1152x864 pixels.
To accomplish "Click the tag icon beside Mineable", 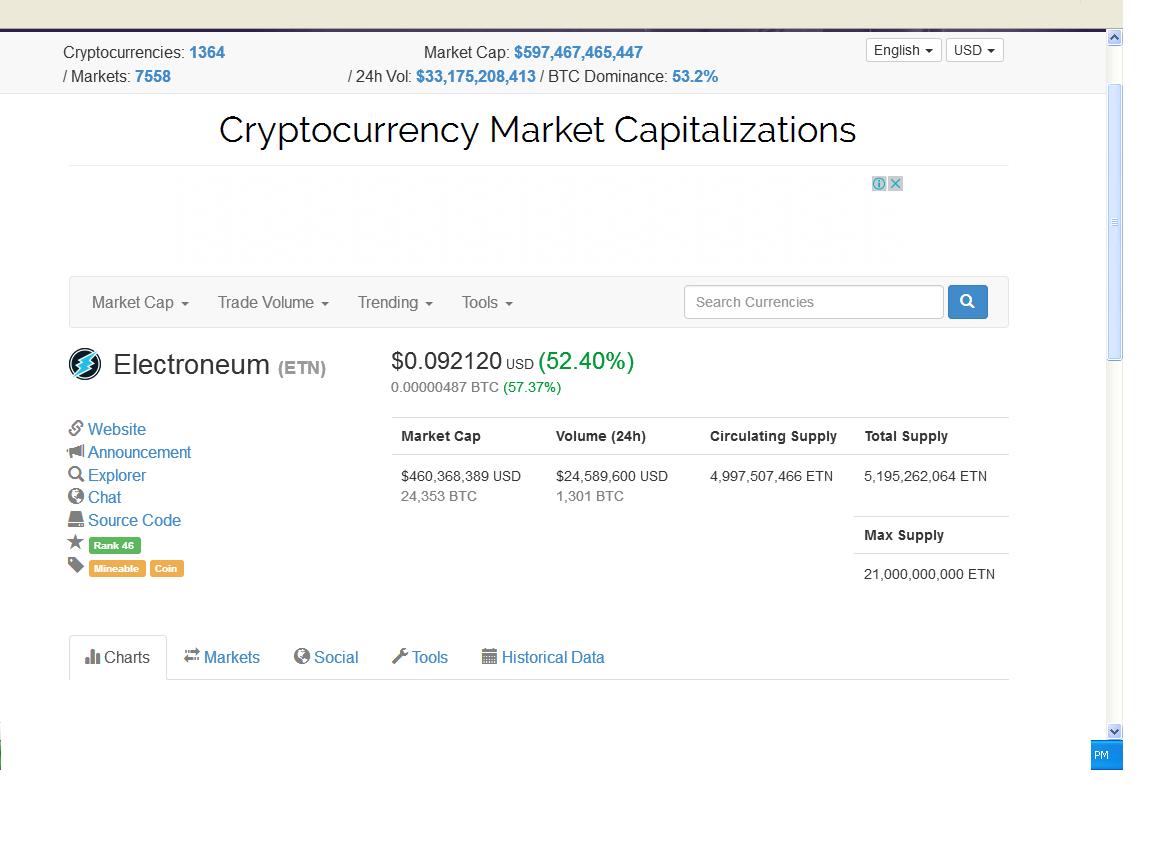I will 76,565.
